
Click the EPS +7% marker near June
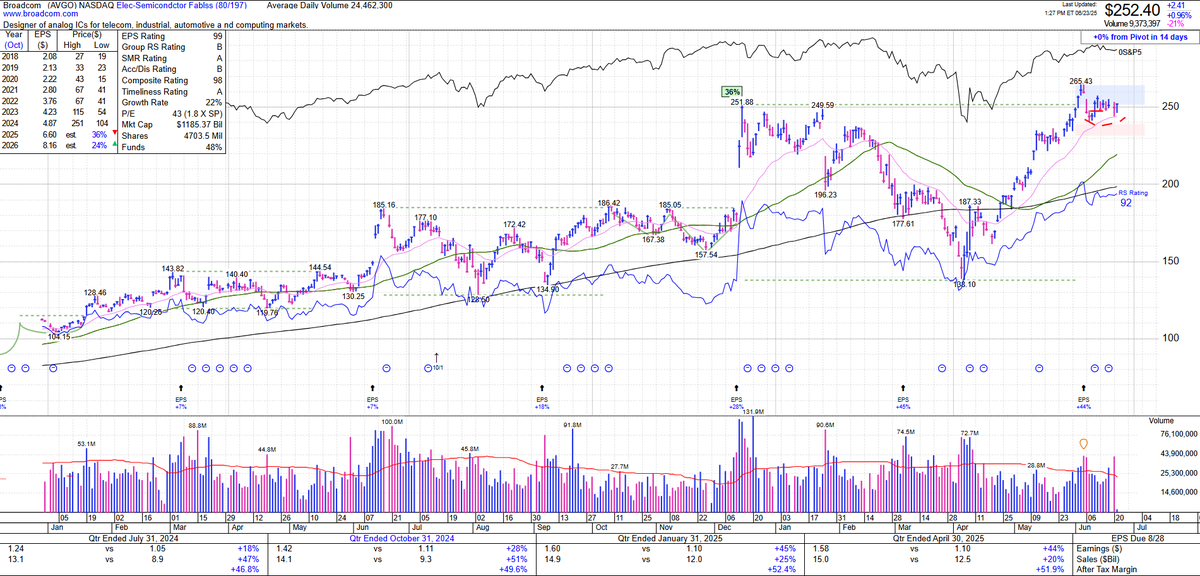[x=374, y=396]
